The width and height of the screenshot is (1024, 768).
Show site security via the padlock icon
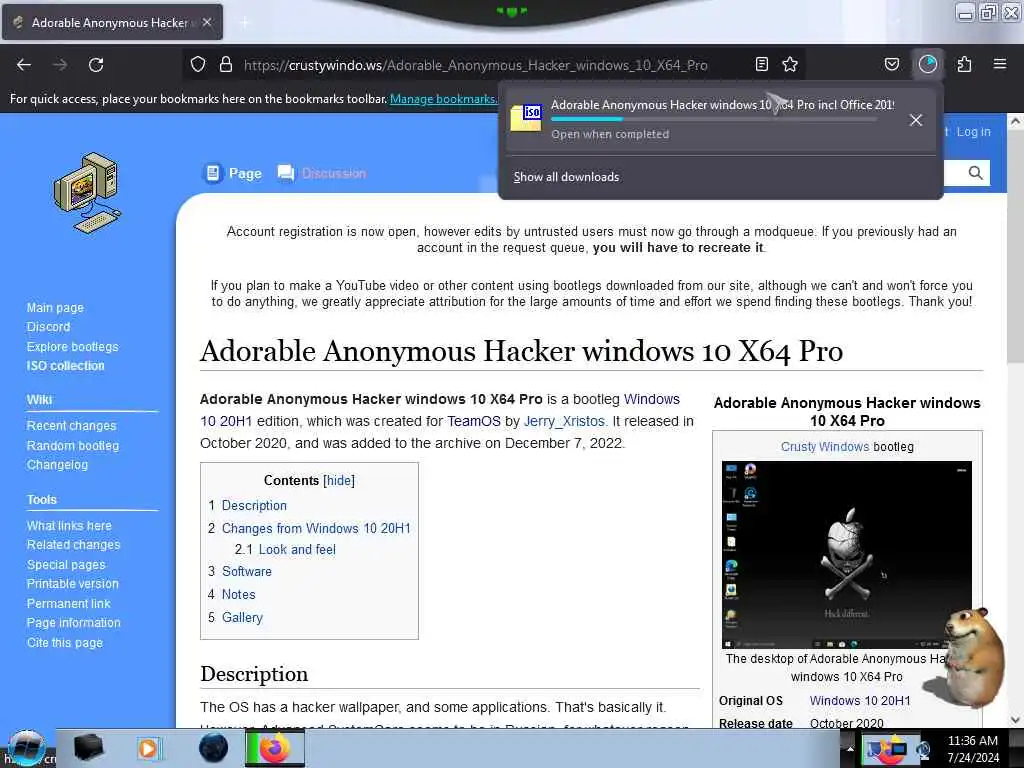225,64
